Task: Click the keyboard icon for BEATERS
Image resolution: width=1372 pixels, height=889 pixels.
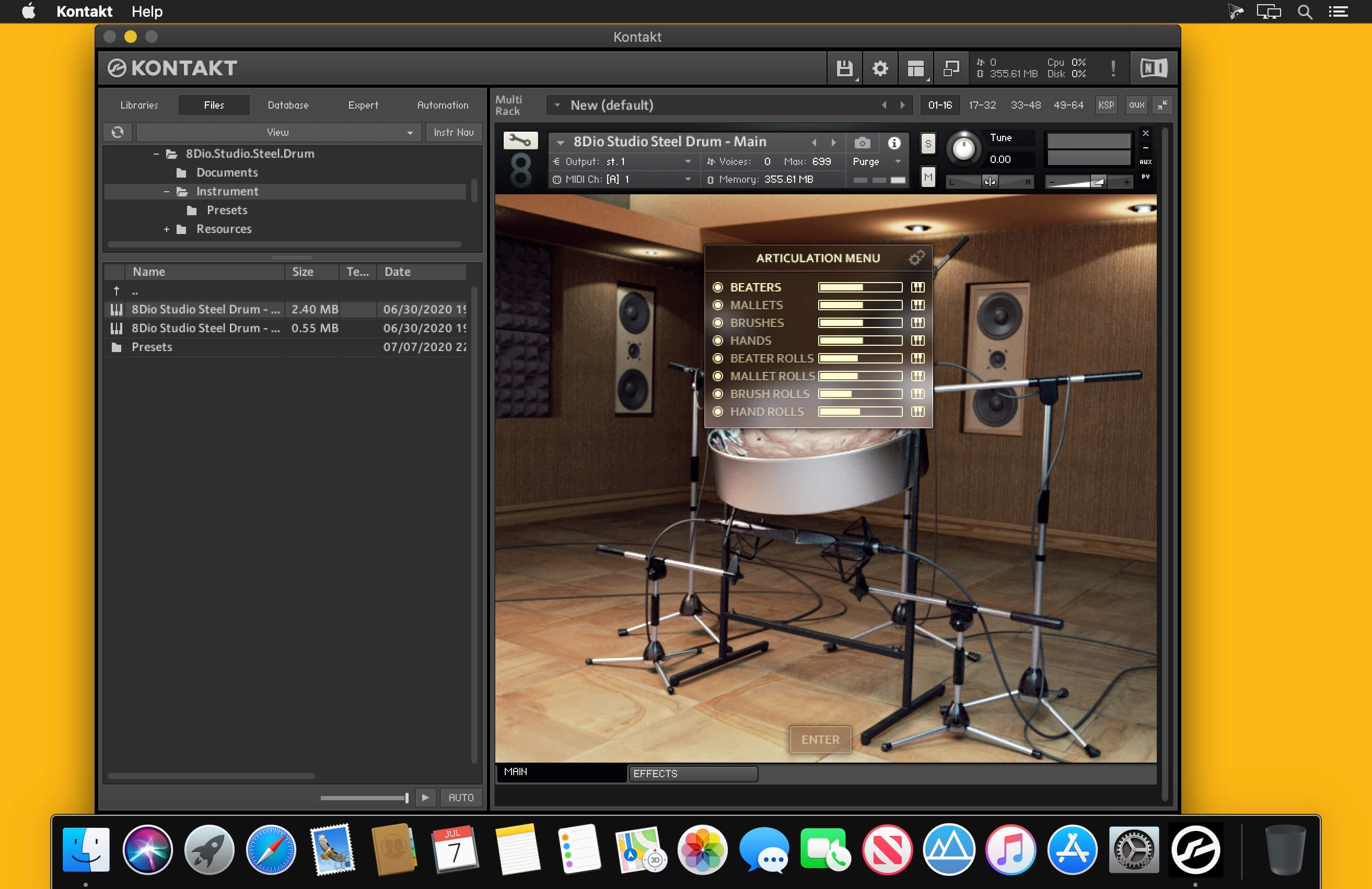Action: click(x=918, y=287)
